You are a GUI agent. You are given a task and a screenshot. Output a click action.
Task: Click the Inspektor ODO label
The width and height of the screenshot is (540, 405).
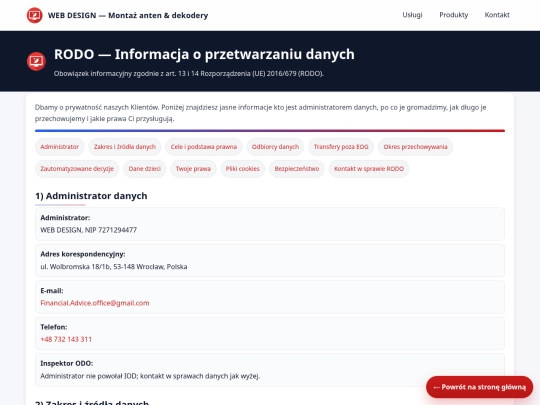tap(66, 363)
